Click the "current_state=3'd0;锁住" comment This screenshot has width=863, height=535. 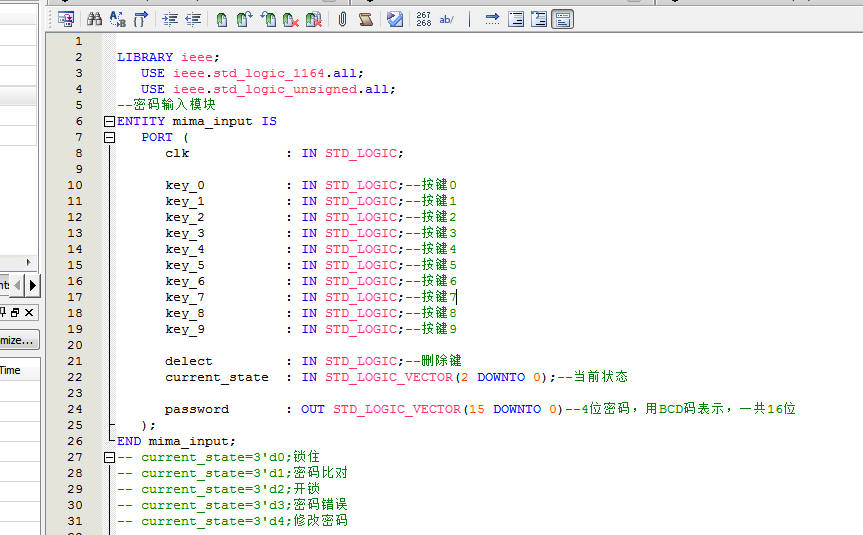231,457
